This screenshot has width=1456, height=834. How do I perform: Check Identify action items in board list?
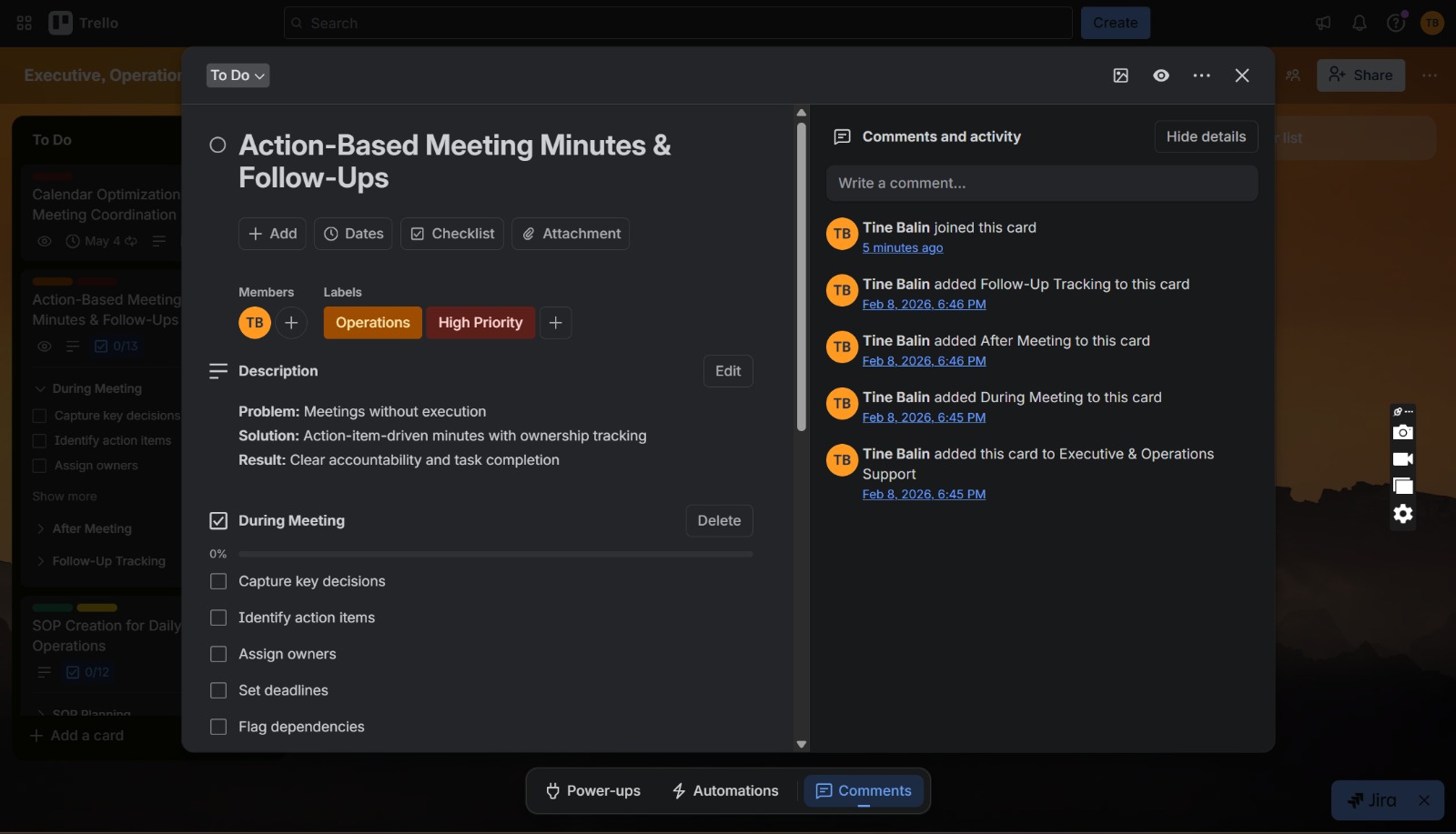coord(39,441)
